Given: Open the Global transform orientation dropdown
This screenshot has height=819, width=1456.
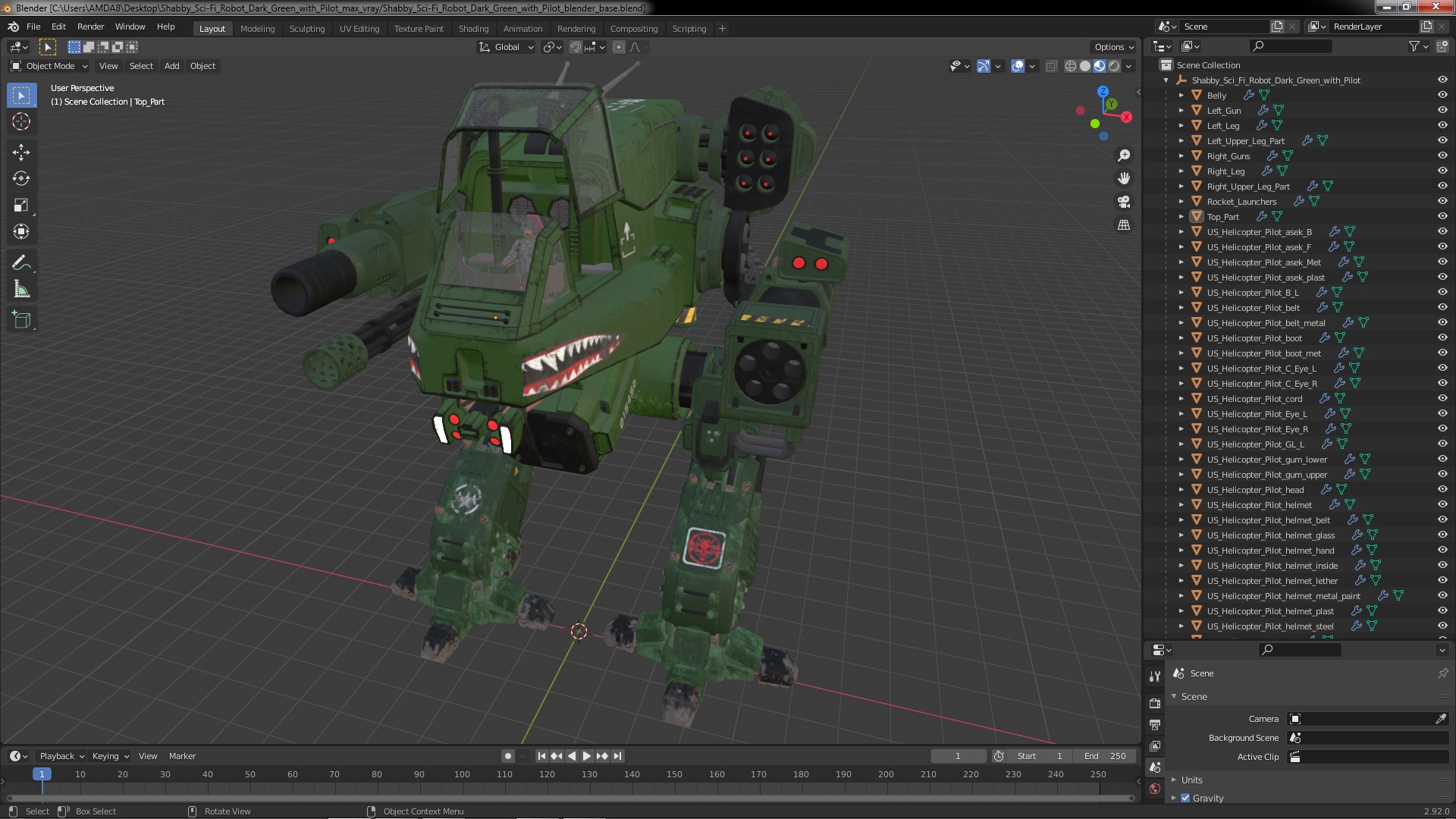Looking at the screenshot, I should click(507, 47).
